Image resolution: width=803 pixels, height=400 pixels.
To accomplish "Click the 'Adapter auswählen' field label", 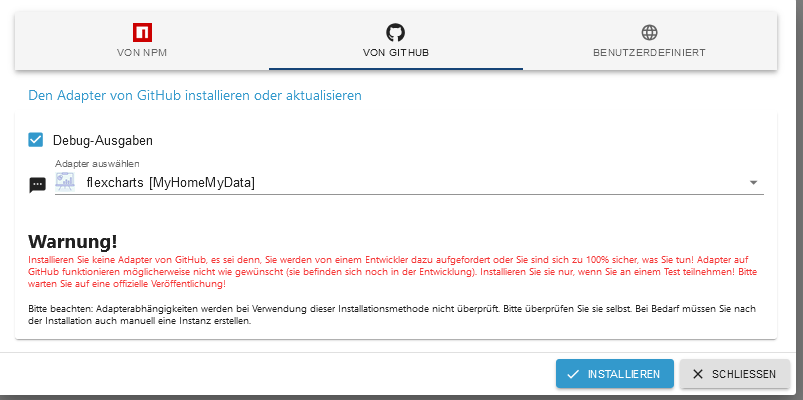I will click(97, 164).
